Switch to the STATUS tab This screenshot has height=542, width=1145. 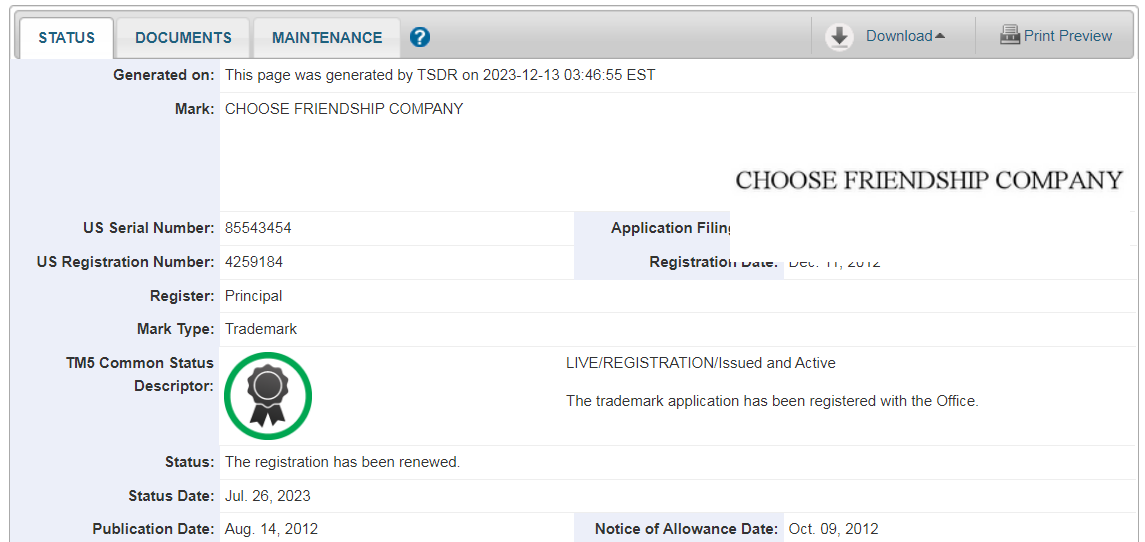tap(66, 38)
